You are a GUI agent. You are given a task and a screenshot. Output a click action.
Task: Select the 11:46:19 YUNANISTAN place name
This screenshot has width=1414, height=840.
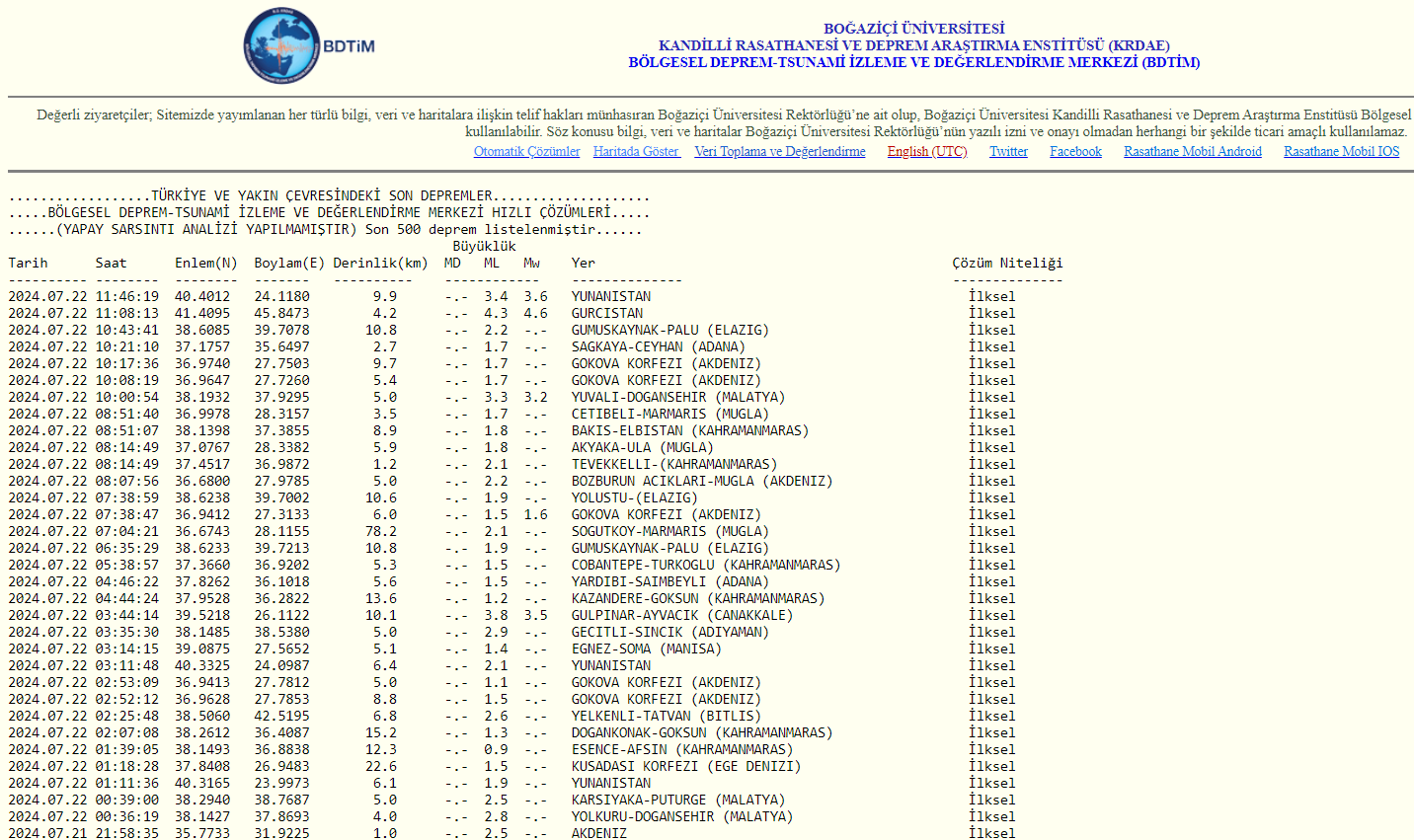tap(611, 296)
